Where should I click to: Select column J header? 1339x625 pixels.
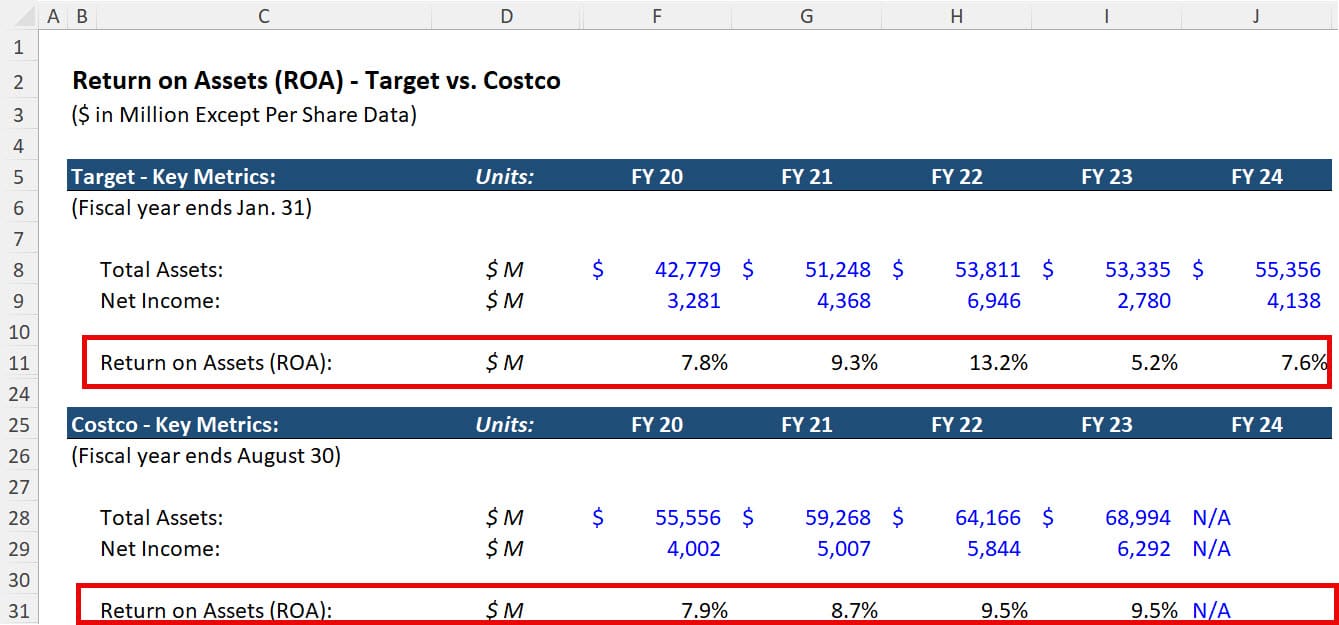1256,16
